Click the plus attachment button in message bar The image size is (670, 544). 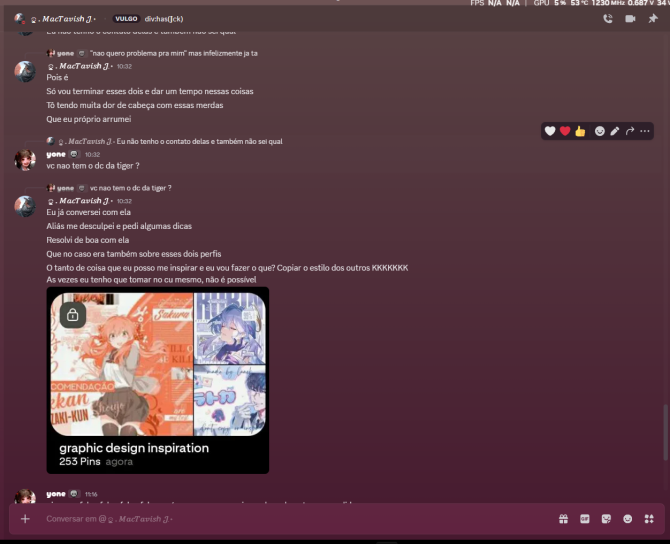click(x=25, y=519)
